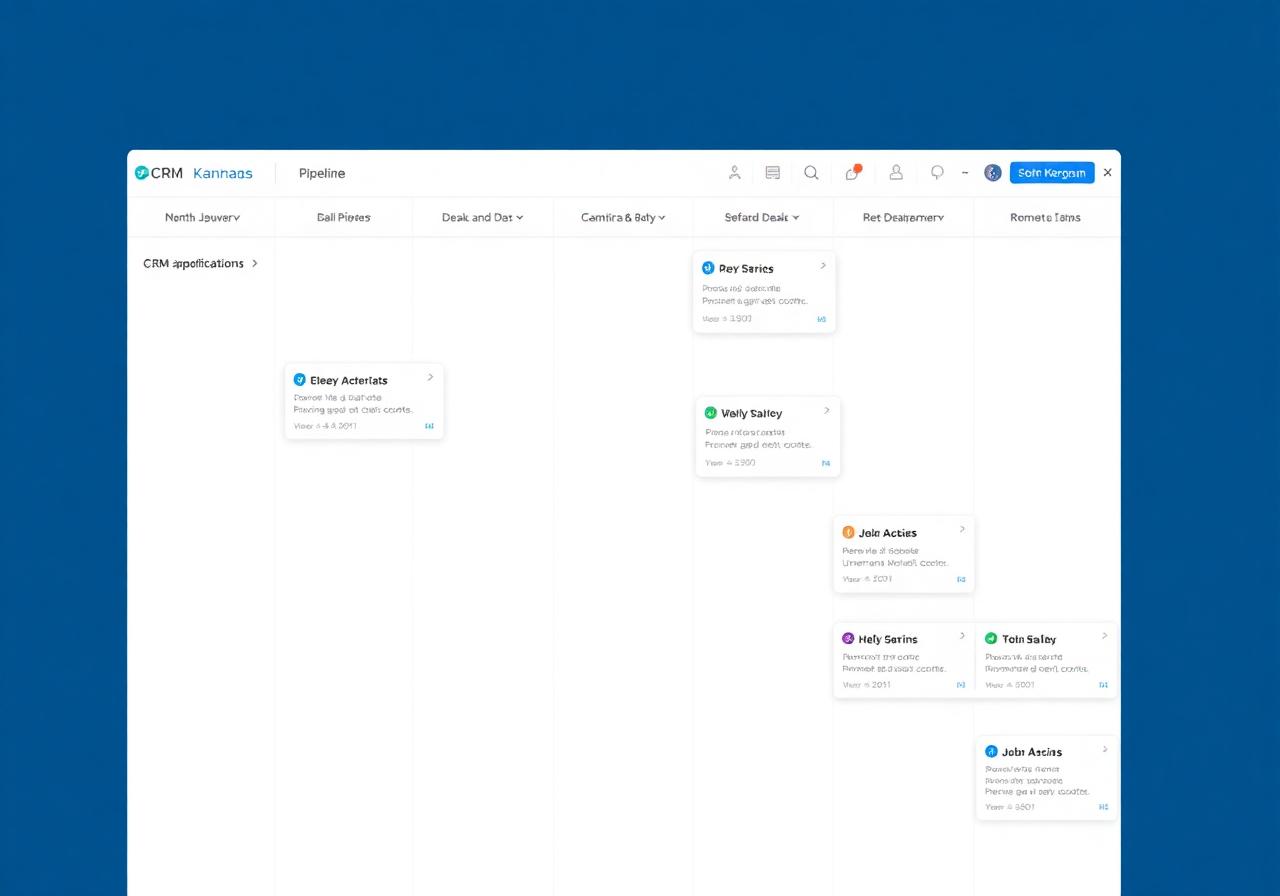1280x896 pixels.
Task: Click the orange avatar on Jola Acties card
Action: click(x=849, y=533)
